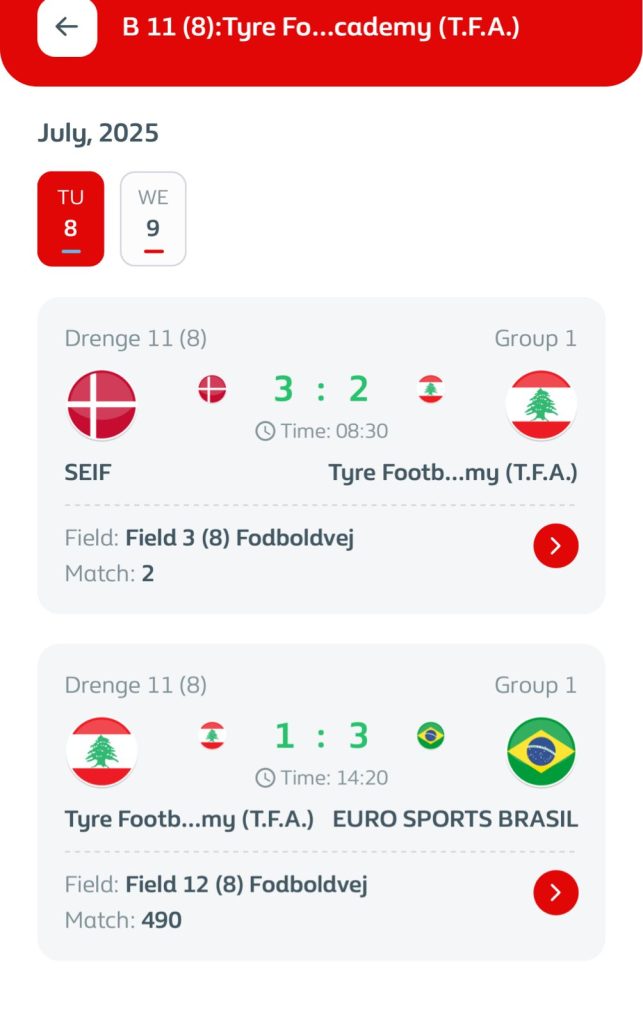
Task: Tap small Denmark flag beside score 3
Action: pos(212,389)
